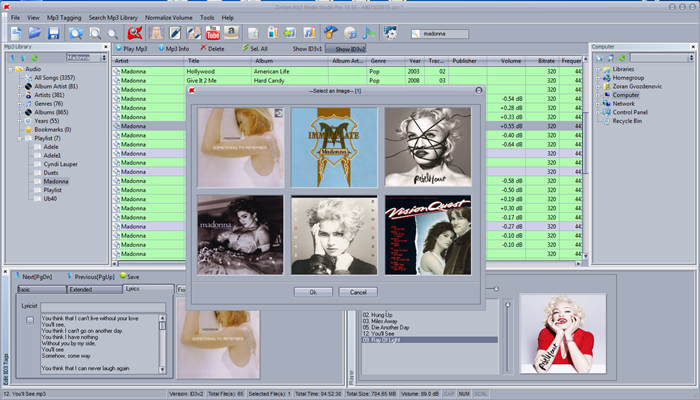Click Mp3 Info in the list toolbar
This screenshot has width=700, height=400.
click(174, 49)
